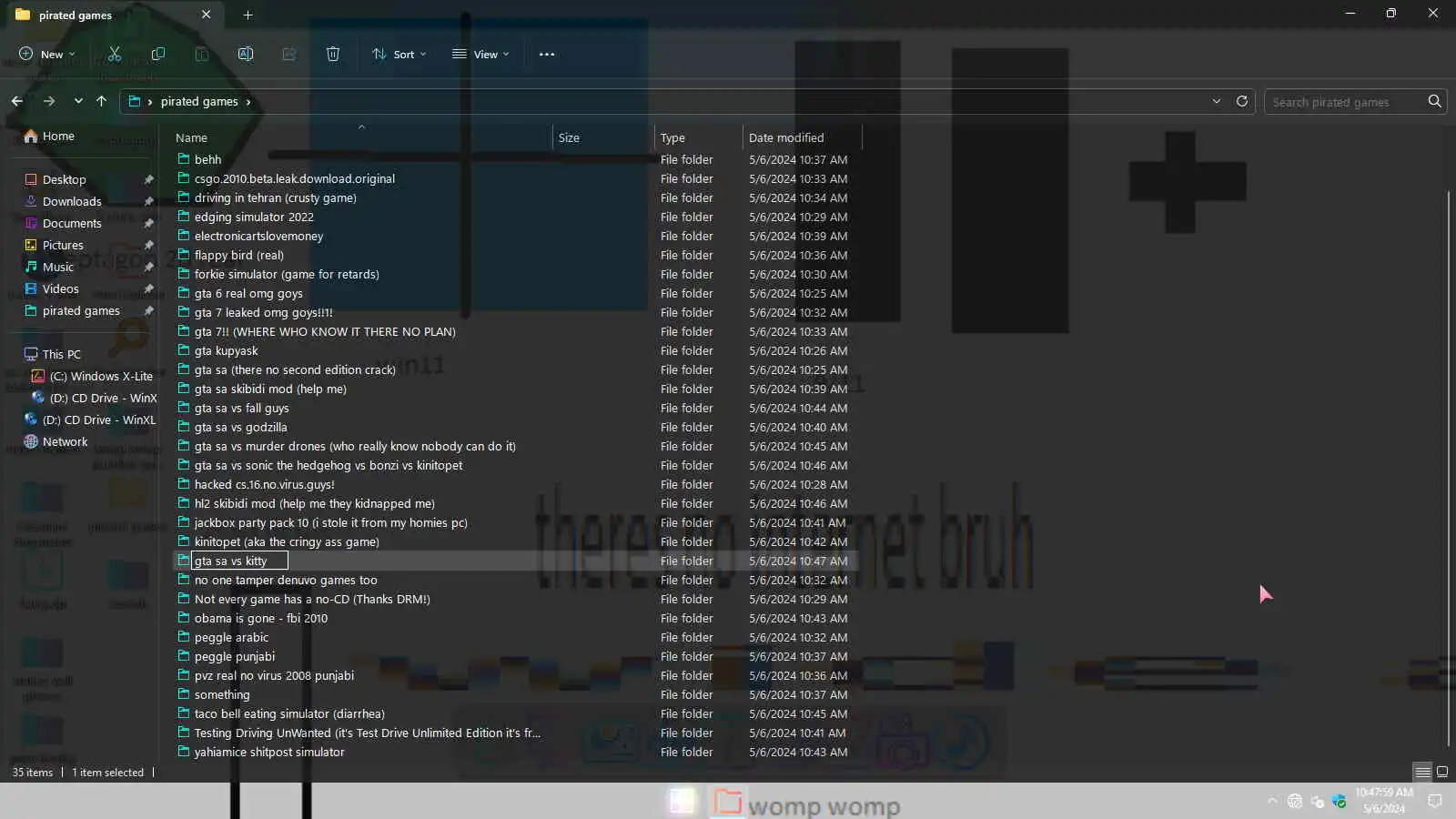Screen dimensions: 1456x819
Task: Select This PC in navigation pane
Action: (61, 354)
